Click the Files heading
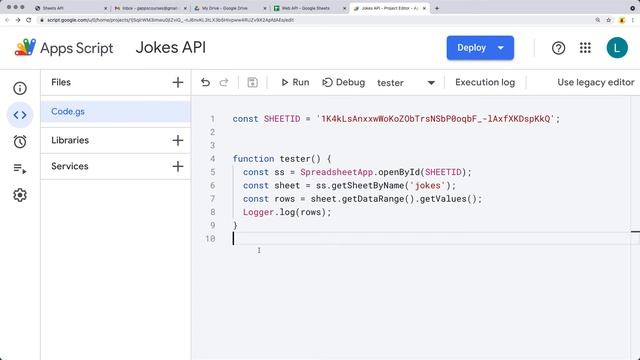The image size is (640, 360). point(61,82)
